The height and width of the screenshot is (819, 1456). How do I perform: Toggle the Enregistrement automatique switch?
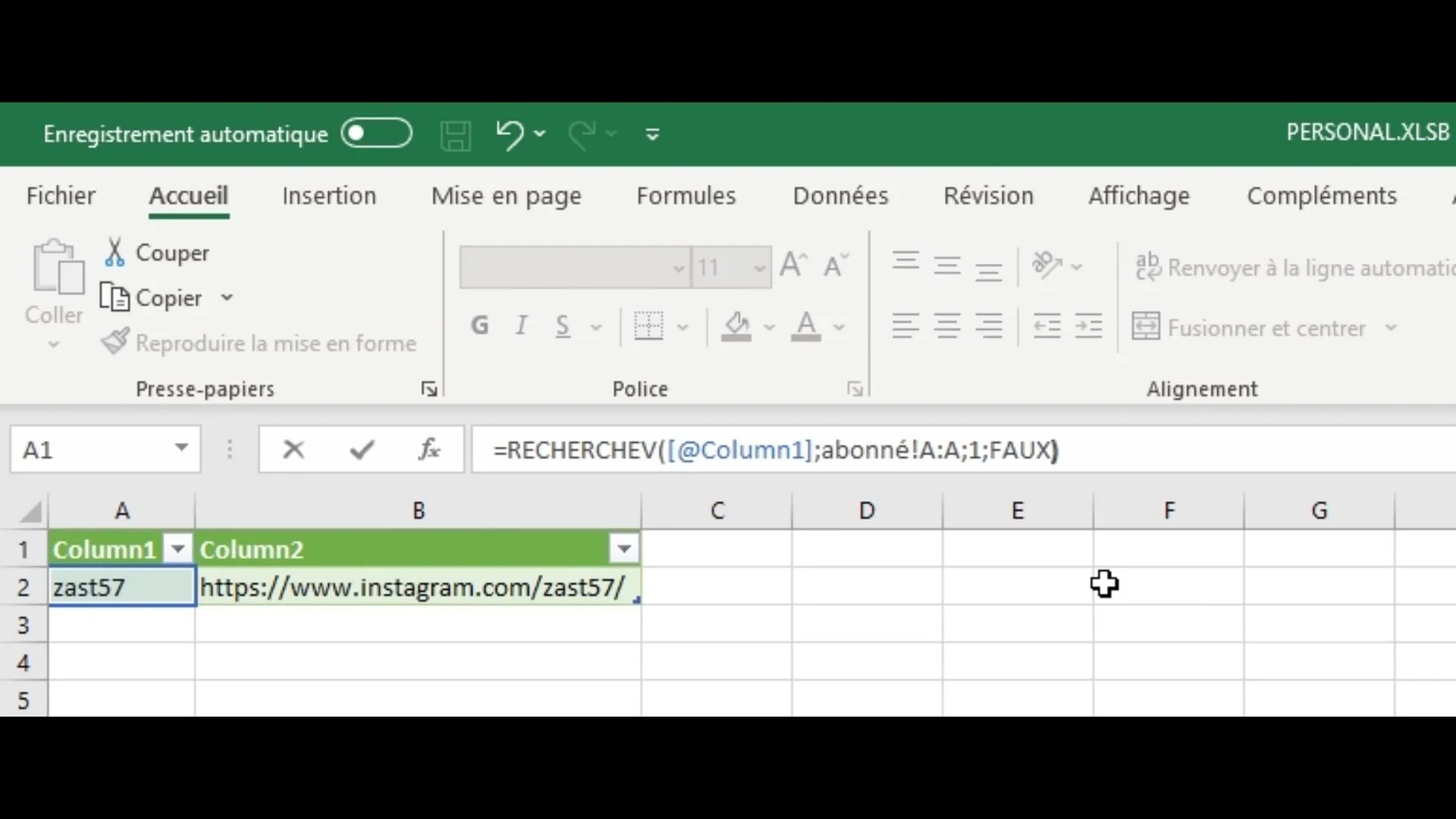tap(376, 133)
